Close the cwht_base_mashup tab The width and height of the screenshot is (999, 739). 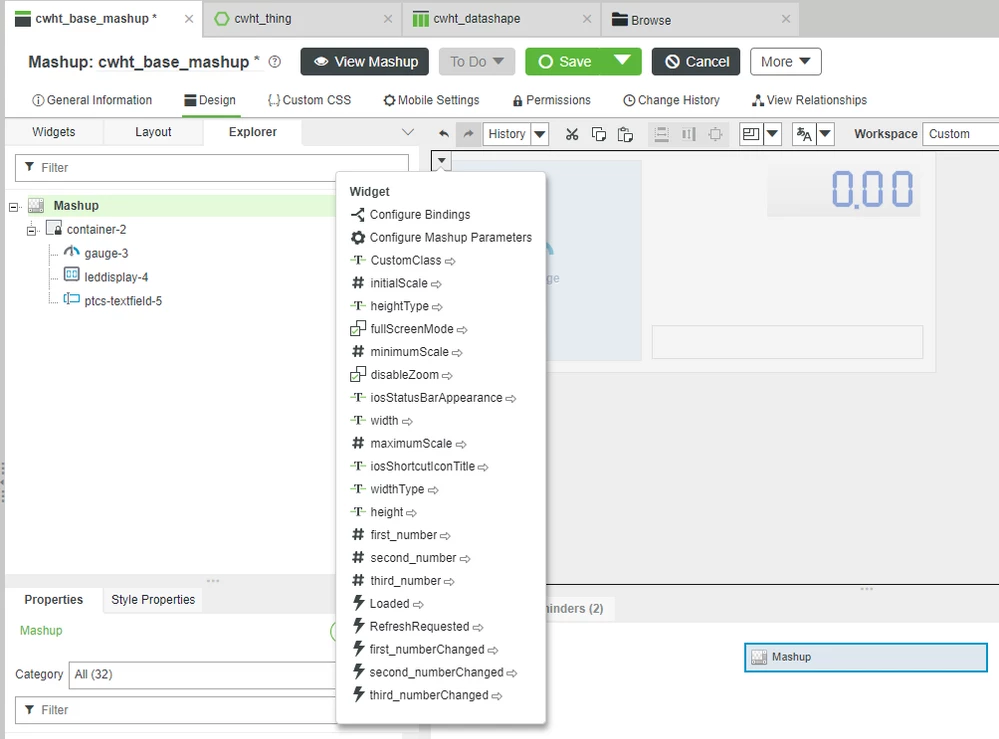pos(189,18)
